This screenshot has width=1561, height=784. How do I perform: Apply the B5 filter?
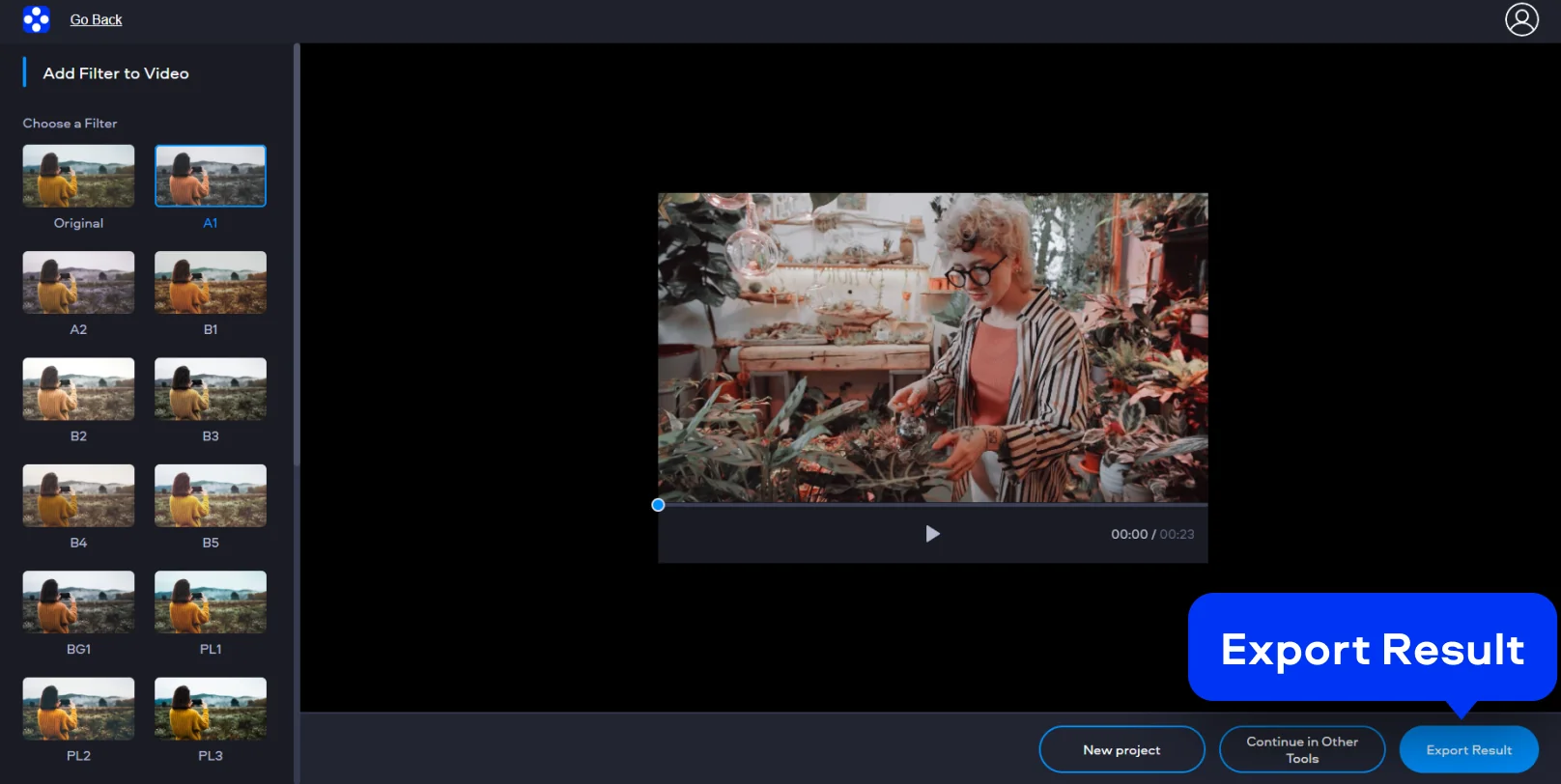click(x=211, y=495)
